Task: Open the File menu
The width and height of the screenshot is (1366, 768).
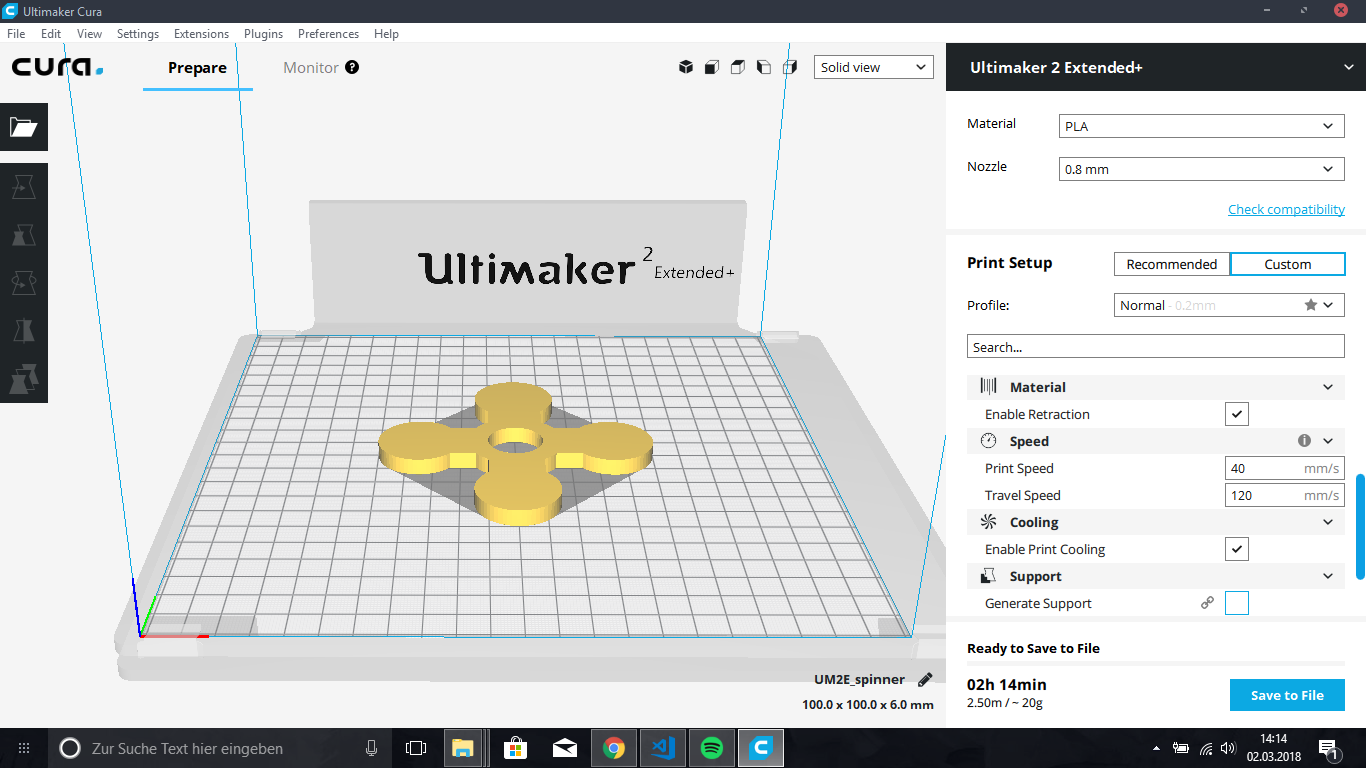Action: (16, 33)
